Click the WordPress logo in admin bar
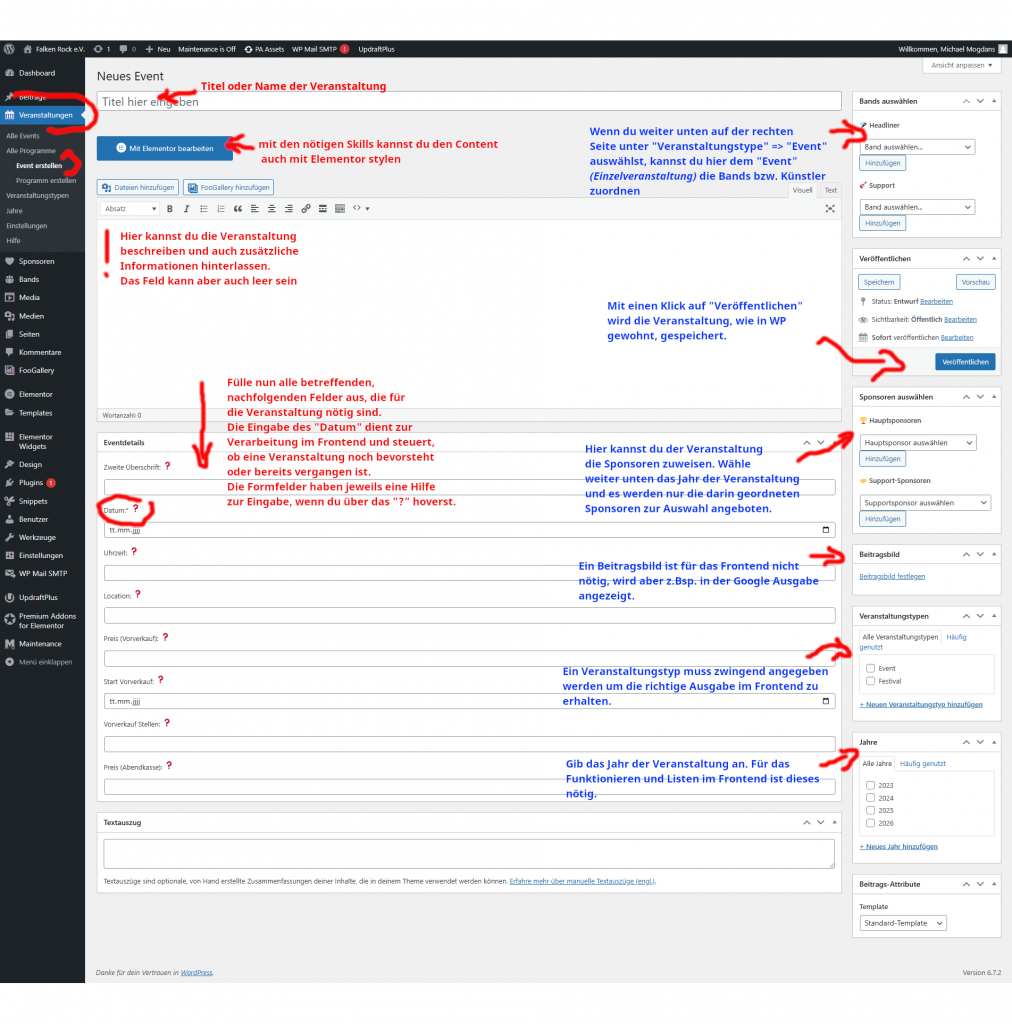The image size is (1012, 1024). click(x=9, y=48)
